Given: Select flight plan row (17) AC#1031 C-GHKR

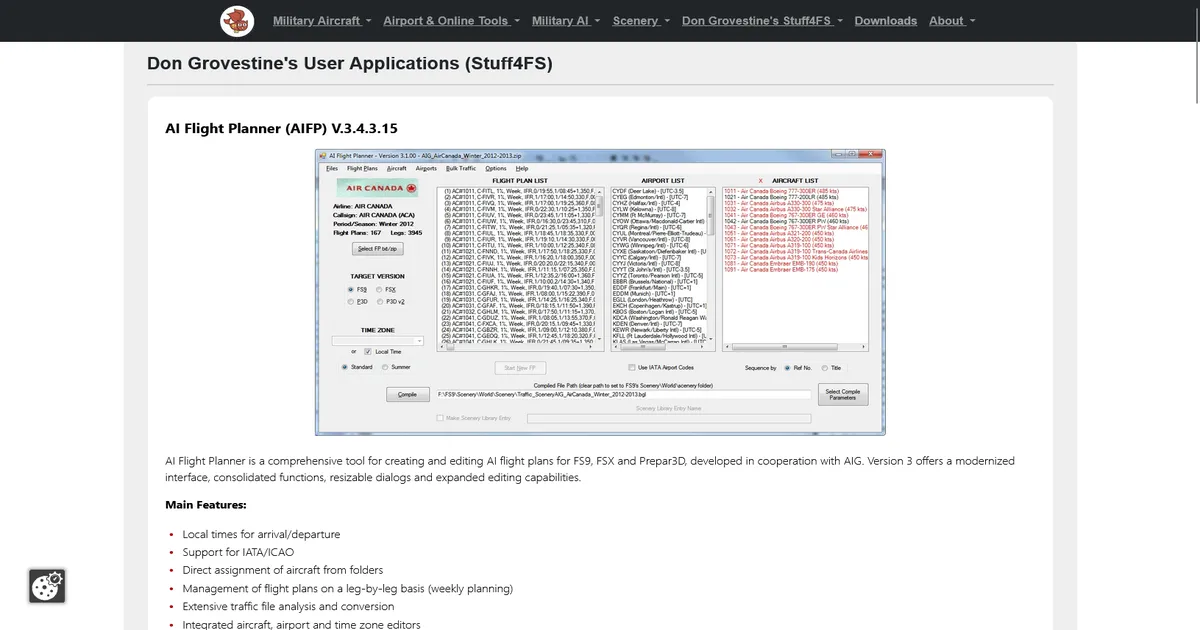Looking at the screenshot, I should pos(519,287).
